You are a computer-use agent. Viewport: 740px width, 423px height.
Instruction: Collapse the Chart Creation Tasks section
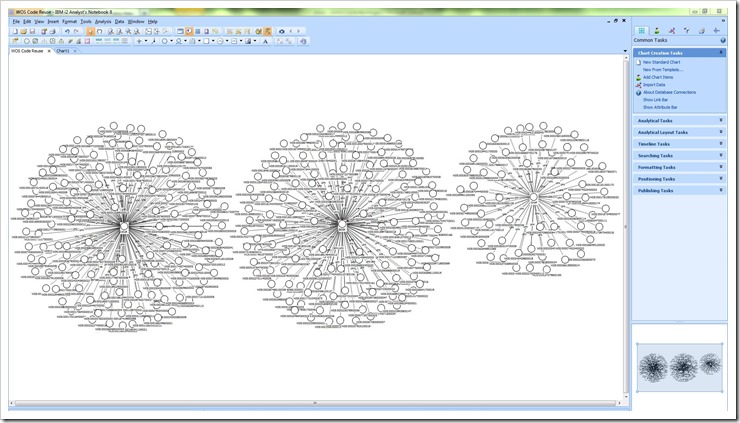pyautogui.click(x=721, y=53)
